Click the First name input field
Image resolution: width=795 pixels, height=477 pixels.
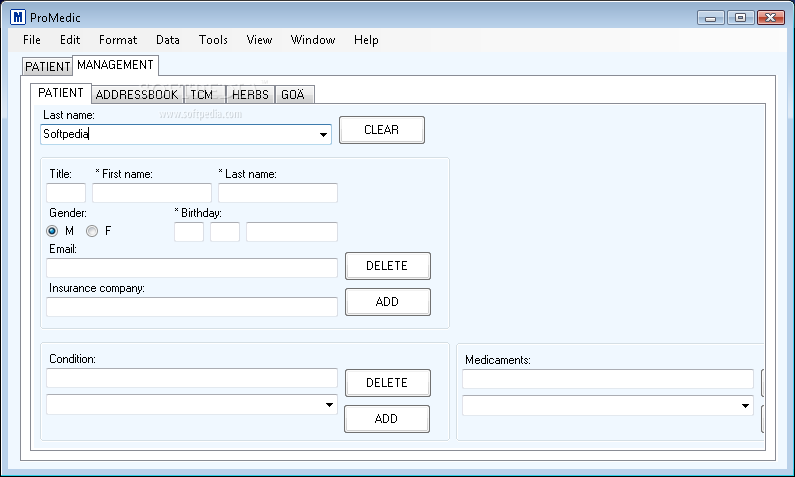point(152,193)
